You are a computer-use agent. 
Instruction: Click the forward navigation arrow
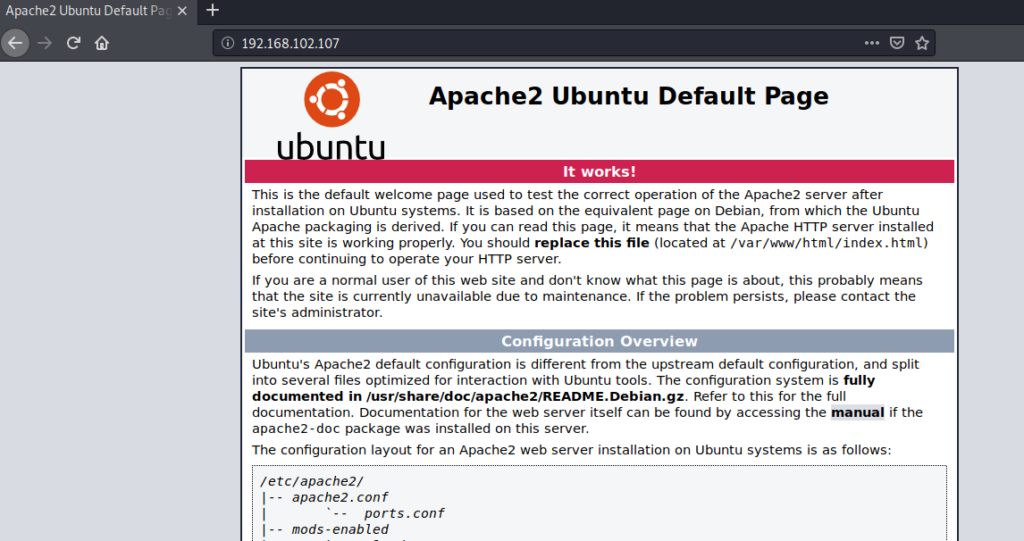tap(44, 43)
